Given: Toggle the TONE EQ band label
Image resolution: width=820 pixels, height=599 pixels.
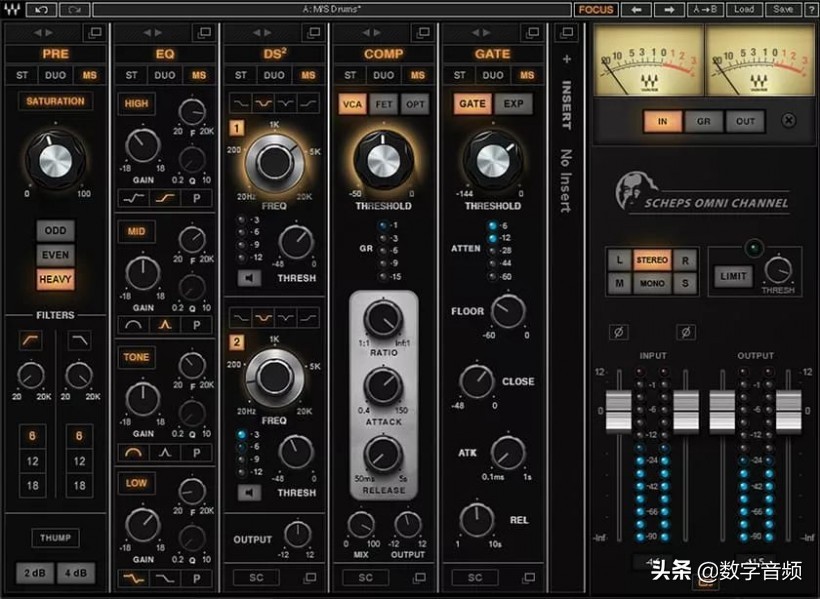Looking at the screenshot, I should (x=136, y=357).
